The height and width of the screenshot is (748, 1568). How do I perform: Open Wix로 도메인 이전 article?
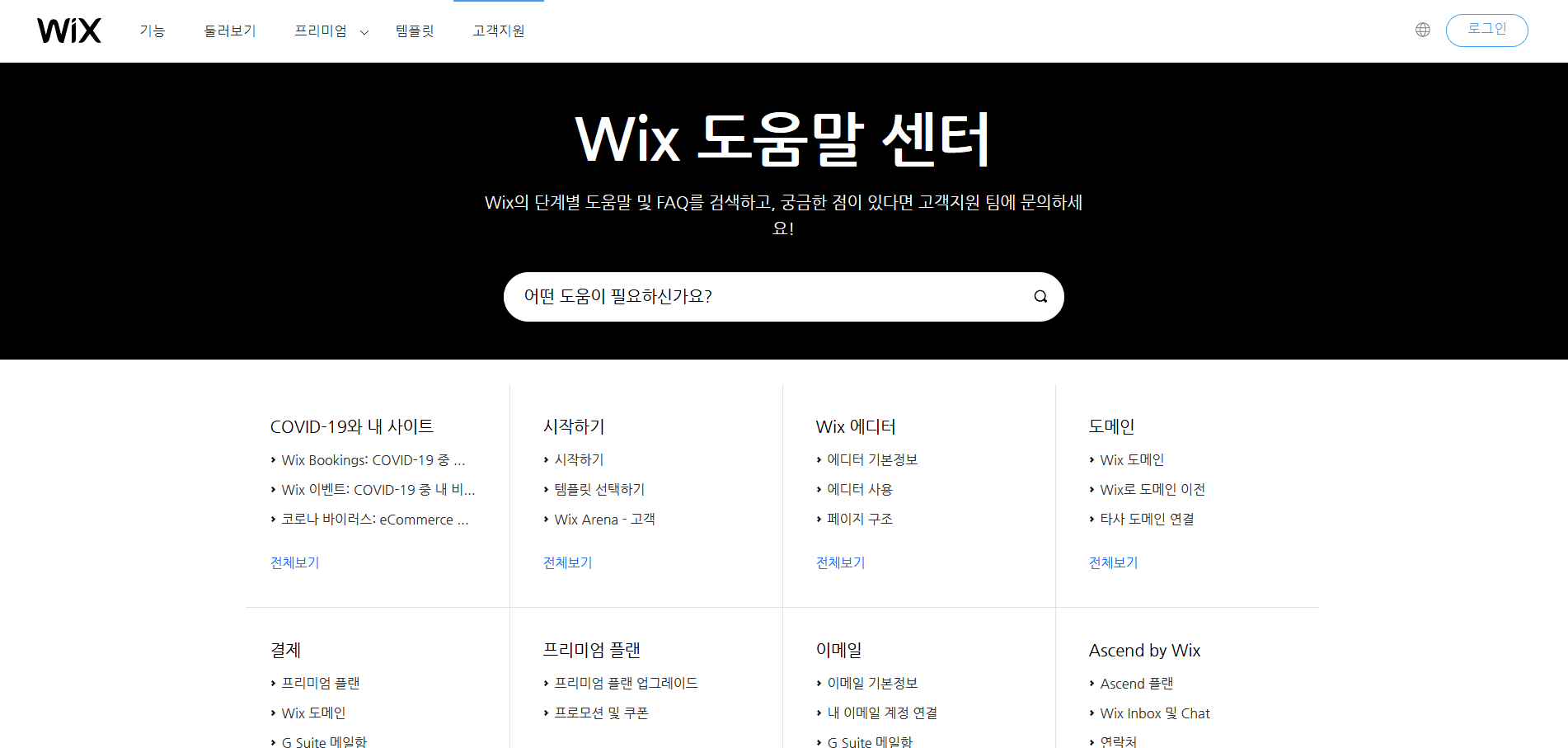(x=1153, y=489)
